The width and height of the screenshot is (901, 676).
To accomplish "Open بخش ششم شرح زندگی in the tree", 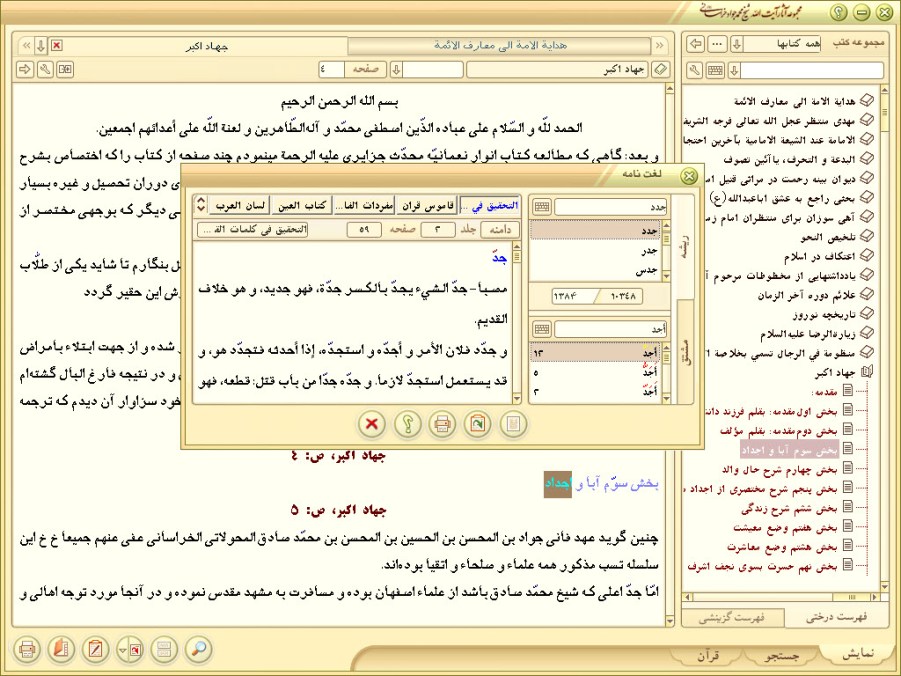I will [x=789, y=509].
